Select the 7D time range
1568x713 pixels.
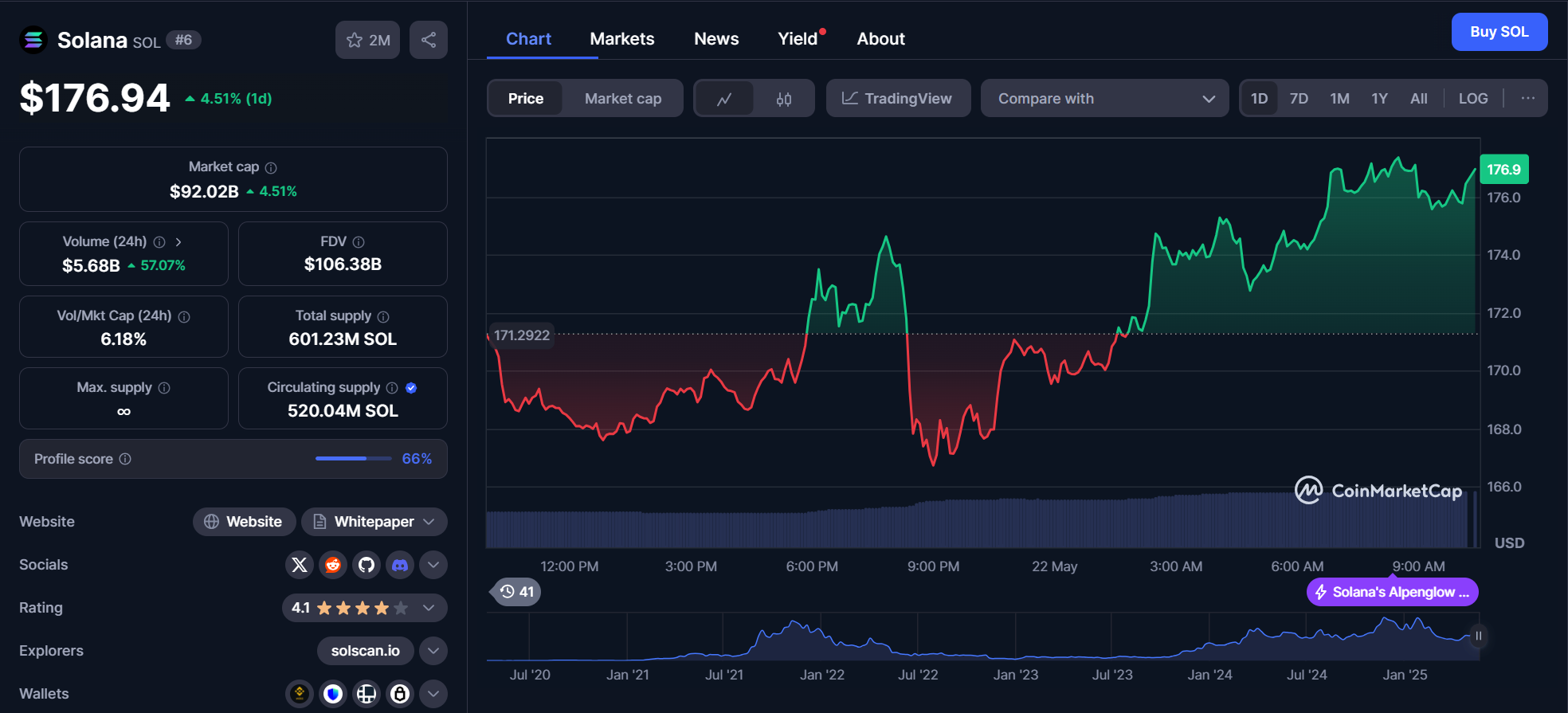(x=1299, y=99)
